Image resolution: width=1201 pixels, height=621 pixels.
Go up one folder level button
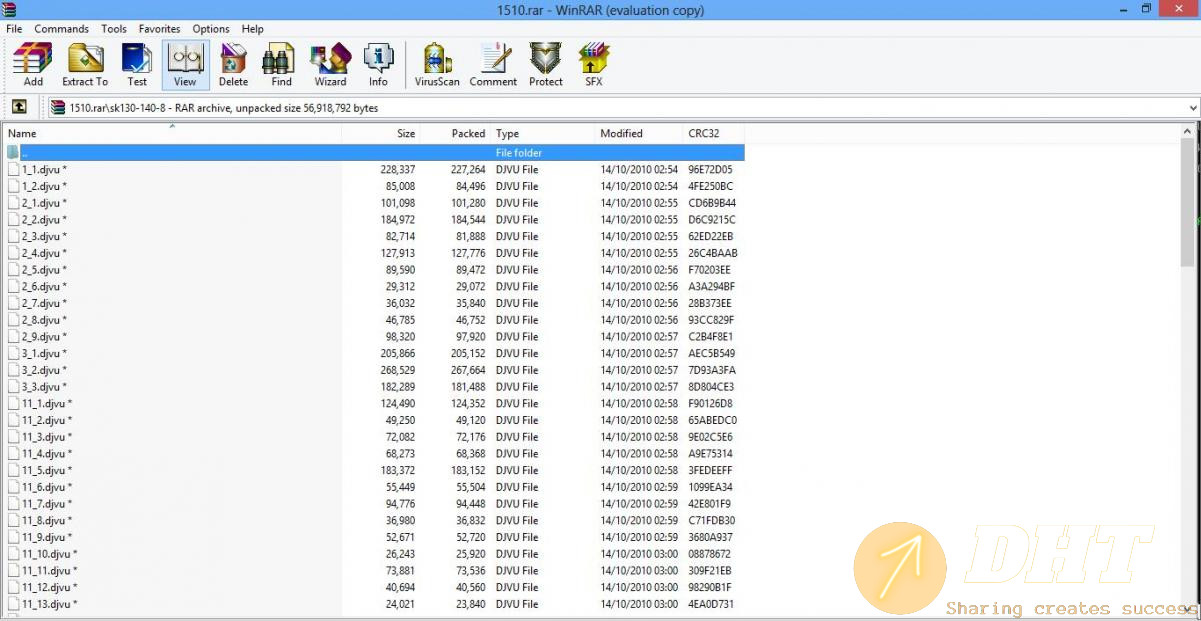pyautogui.click(x=19, y=107)
